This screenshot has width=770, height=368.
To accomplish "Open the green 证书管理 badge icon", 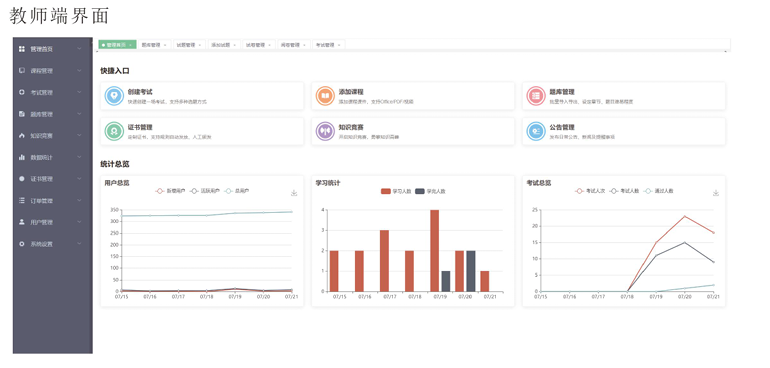I will [114, 131].
